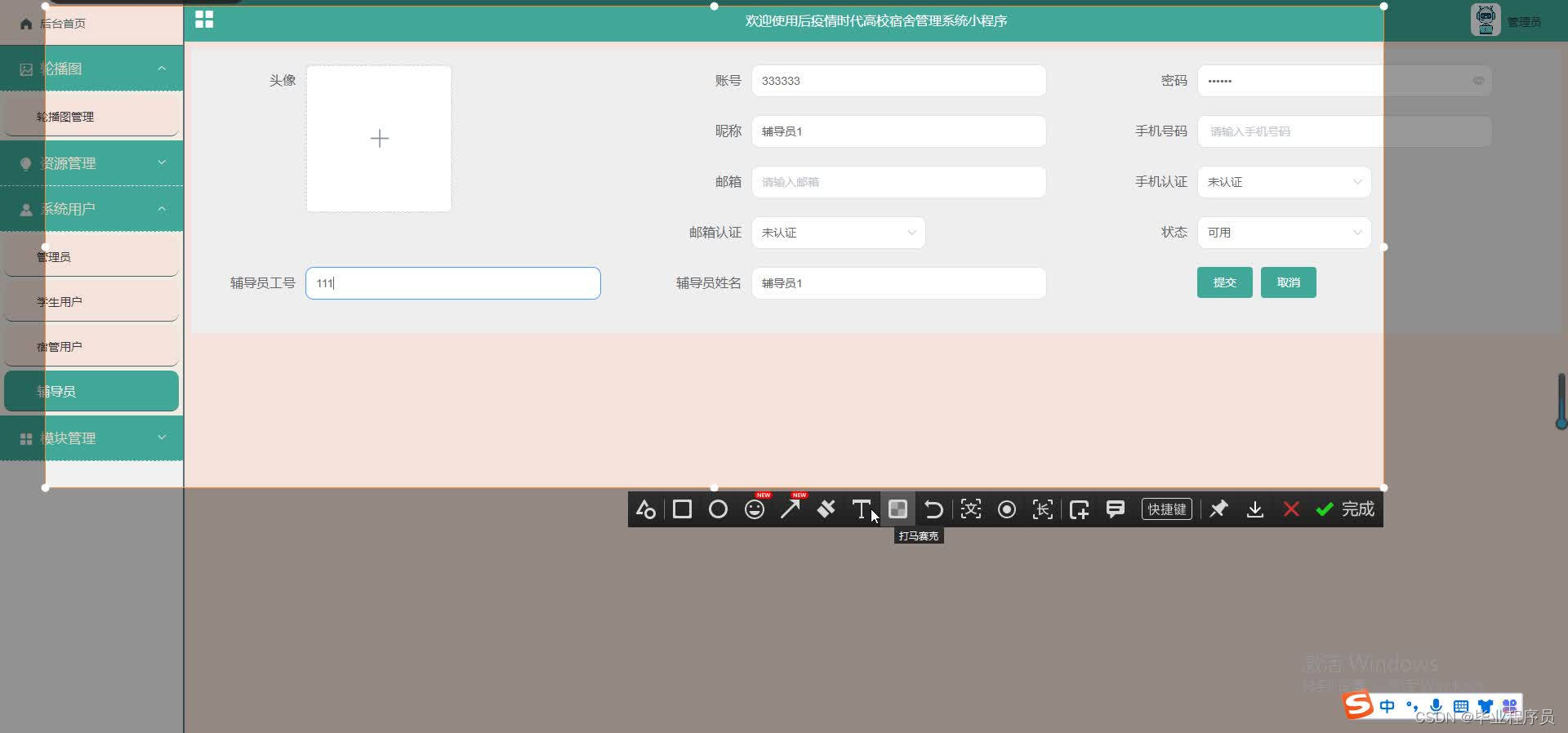Open the 手机认证 dropdown
The height and width of the screenshot is (733, 1568).
[1284, 182]
